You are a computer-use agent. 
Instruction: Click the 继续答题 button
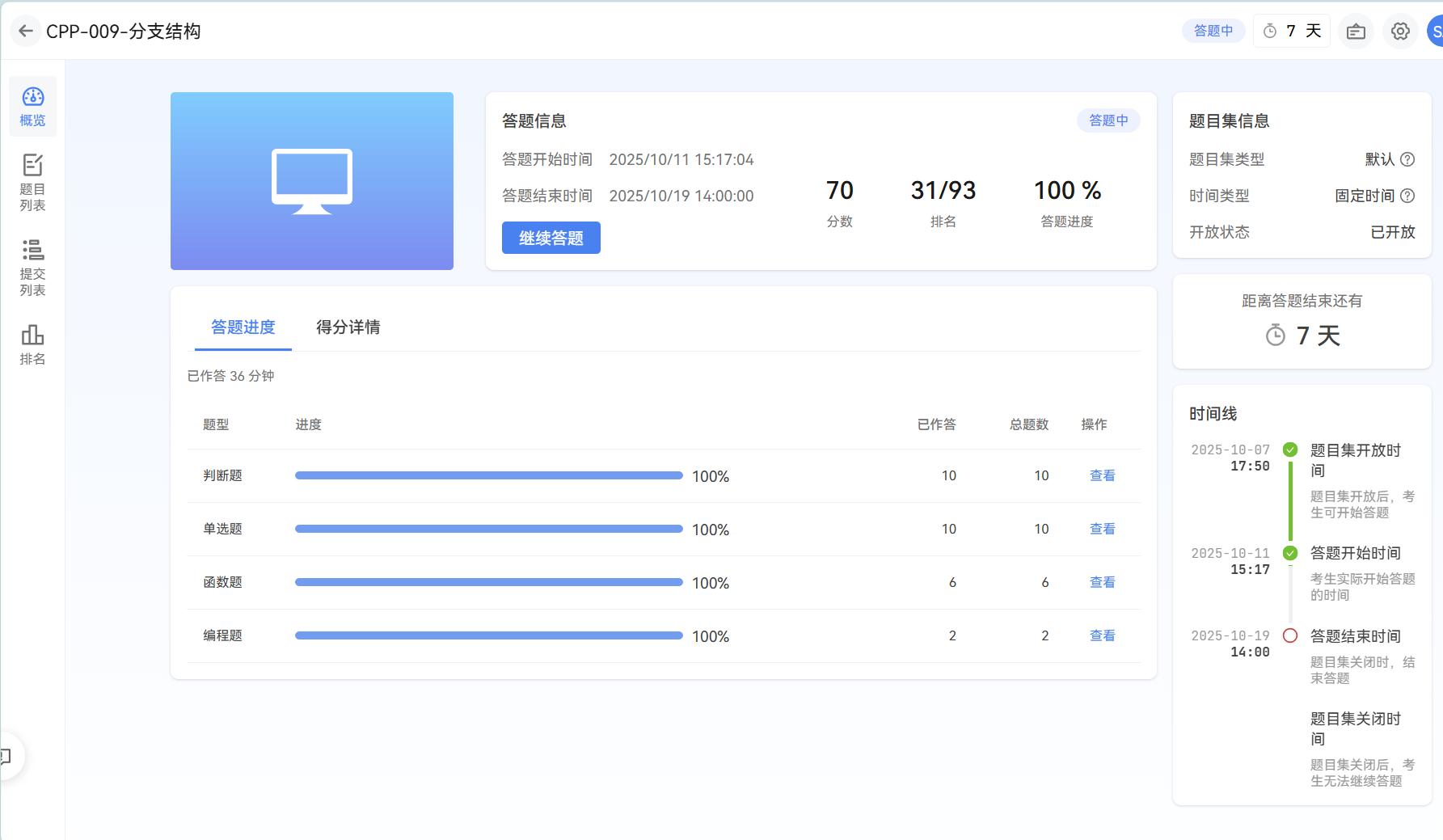coord(551,238)
